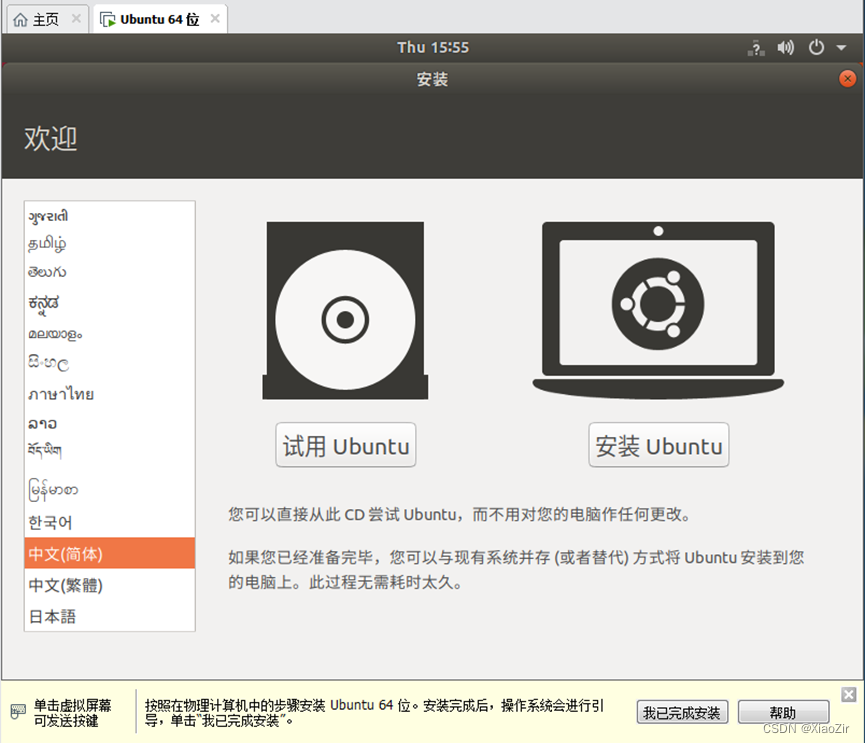Click the 帮助 button in VMware bar
This screenshot has height=743, width=865.
783,712
